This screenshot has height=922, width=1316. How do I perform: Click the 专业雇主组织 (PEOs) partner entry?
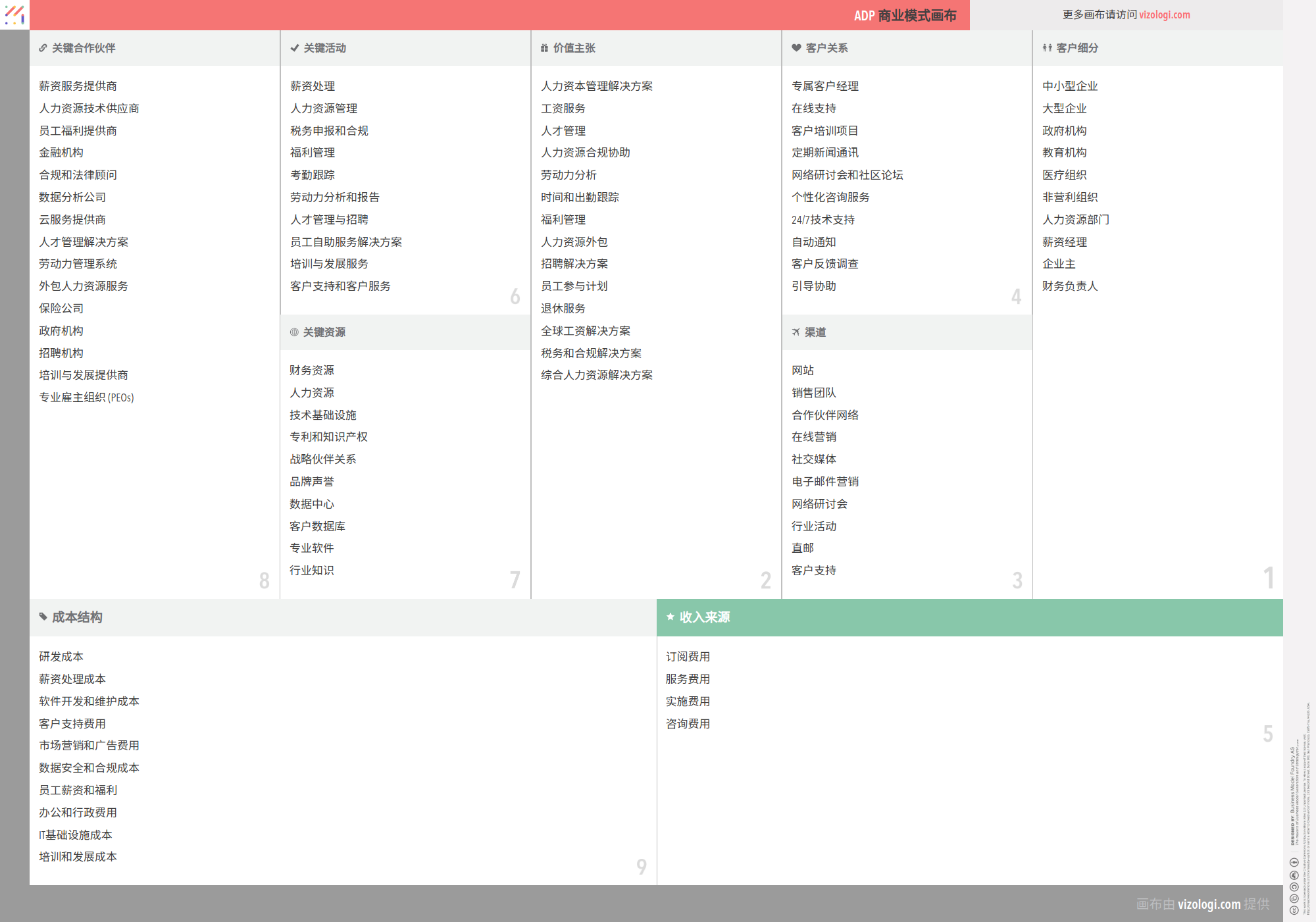(86, 397)
